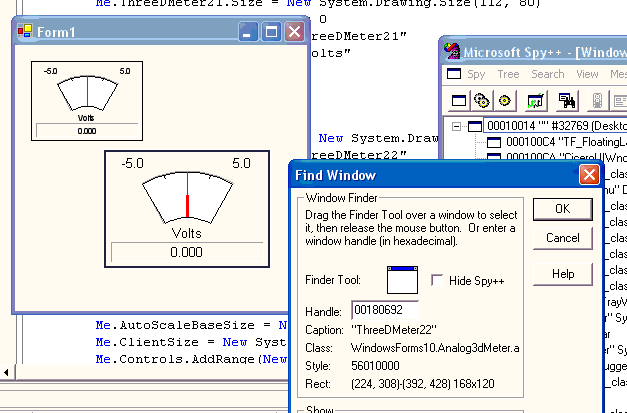Click the small Volts meter dial in Form1
The width and height of the screenshot is (627, 413).
pos(88,93)
